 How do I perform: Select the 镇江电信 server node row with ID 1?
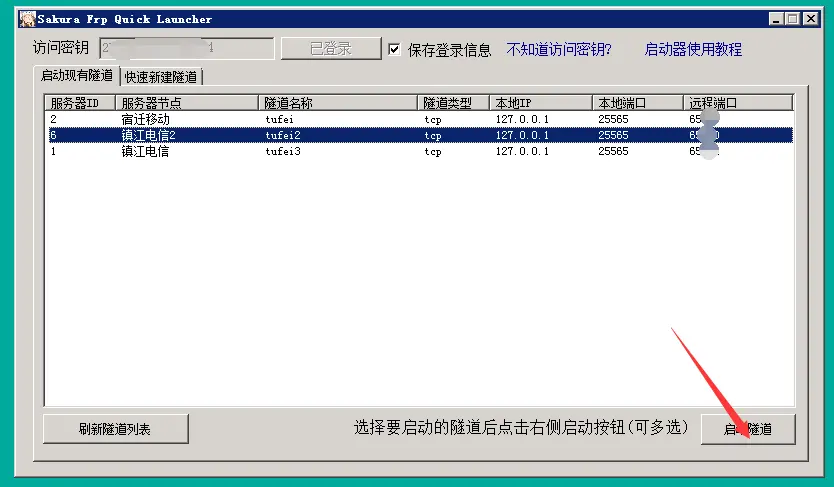[x=420, y=151]
